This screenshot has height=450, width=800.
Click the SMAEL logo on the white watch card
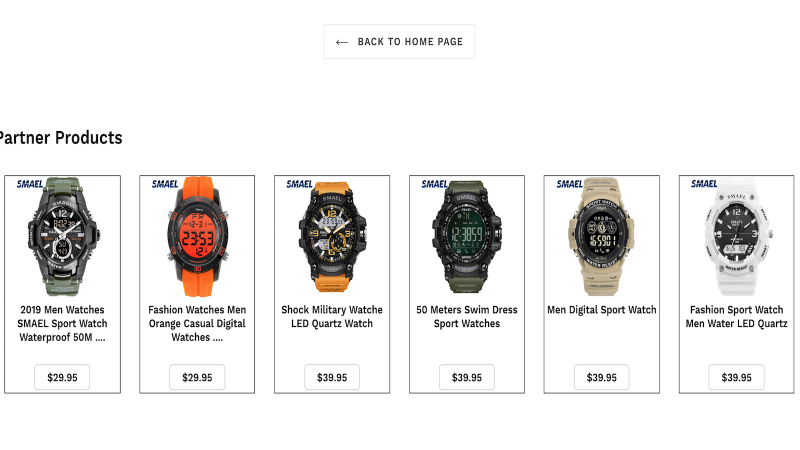(x=704, y=184)
